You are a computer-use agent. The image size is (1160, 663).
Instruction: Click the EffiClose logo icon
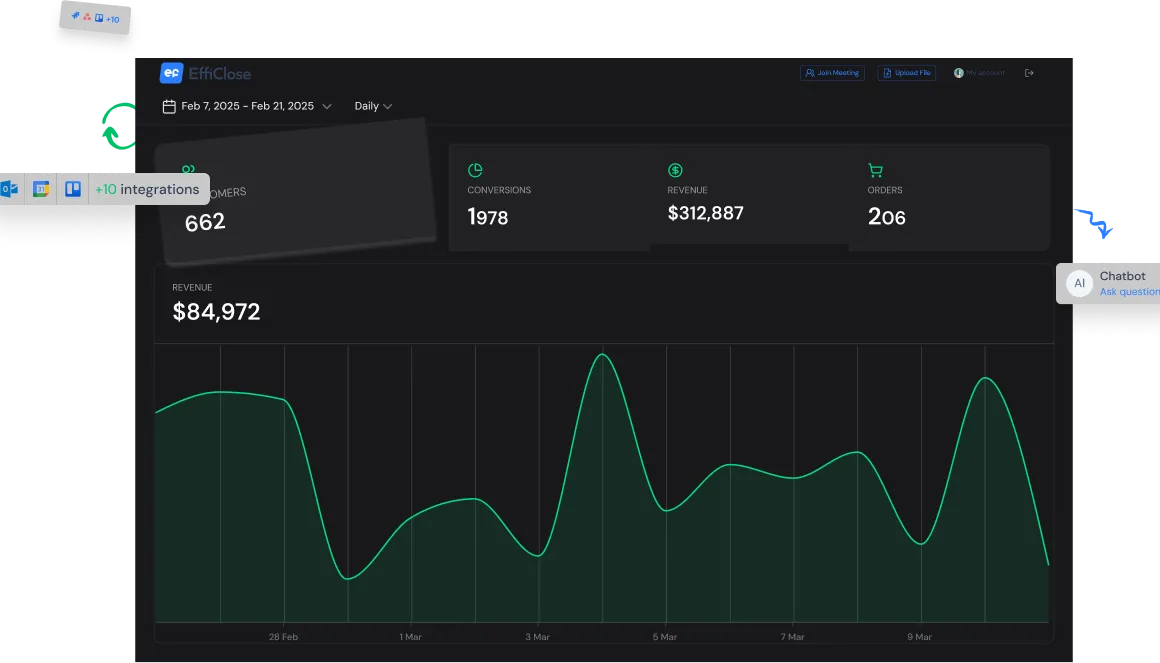(x=171, y=72)
